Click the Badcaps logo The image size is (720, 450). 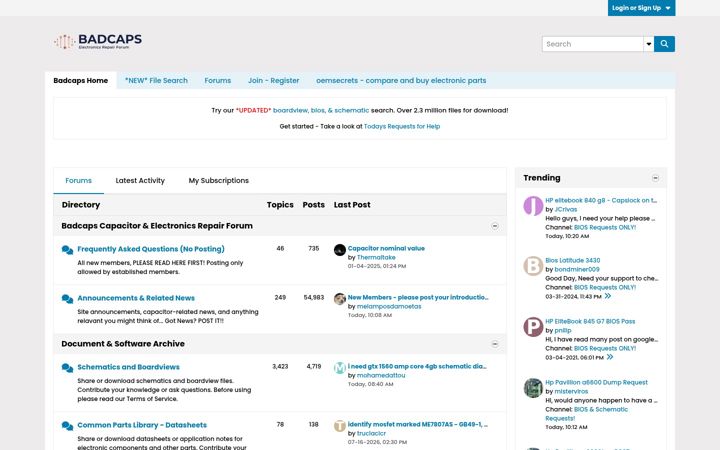pos(98,41)
